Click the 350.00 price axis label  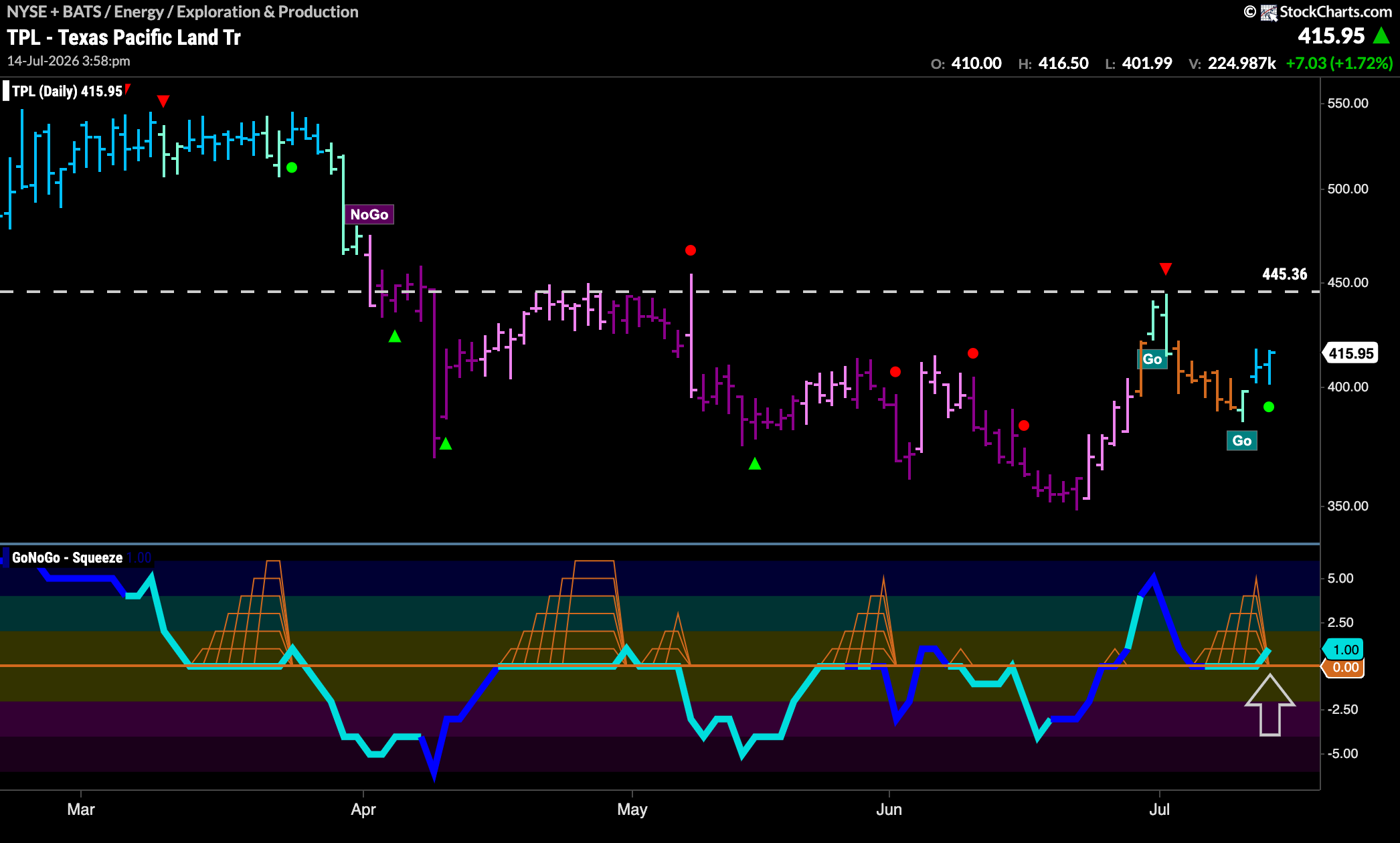(x=1348, y=506)
